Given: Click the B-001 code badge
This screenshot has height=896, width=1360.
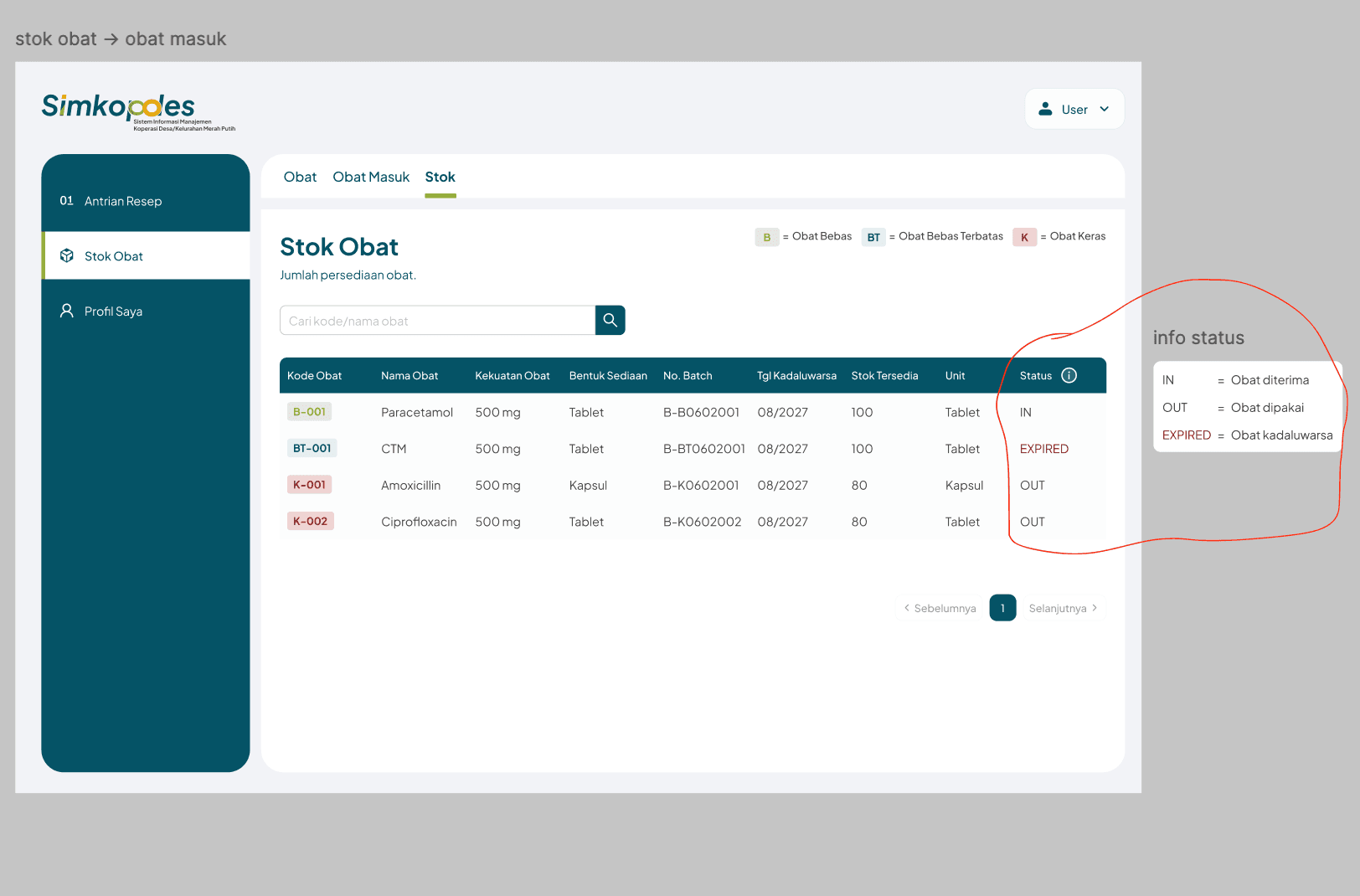Looking at the screenshot, I should (x=309, y=412).
